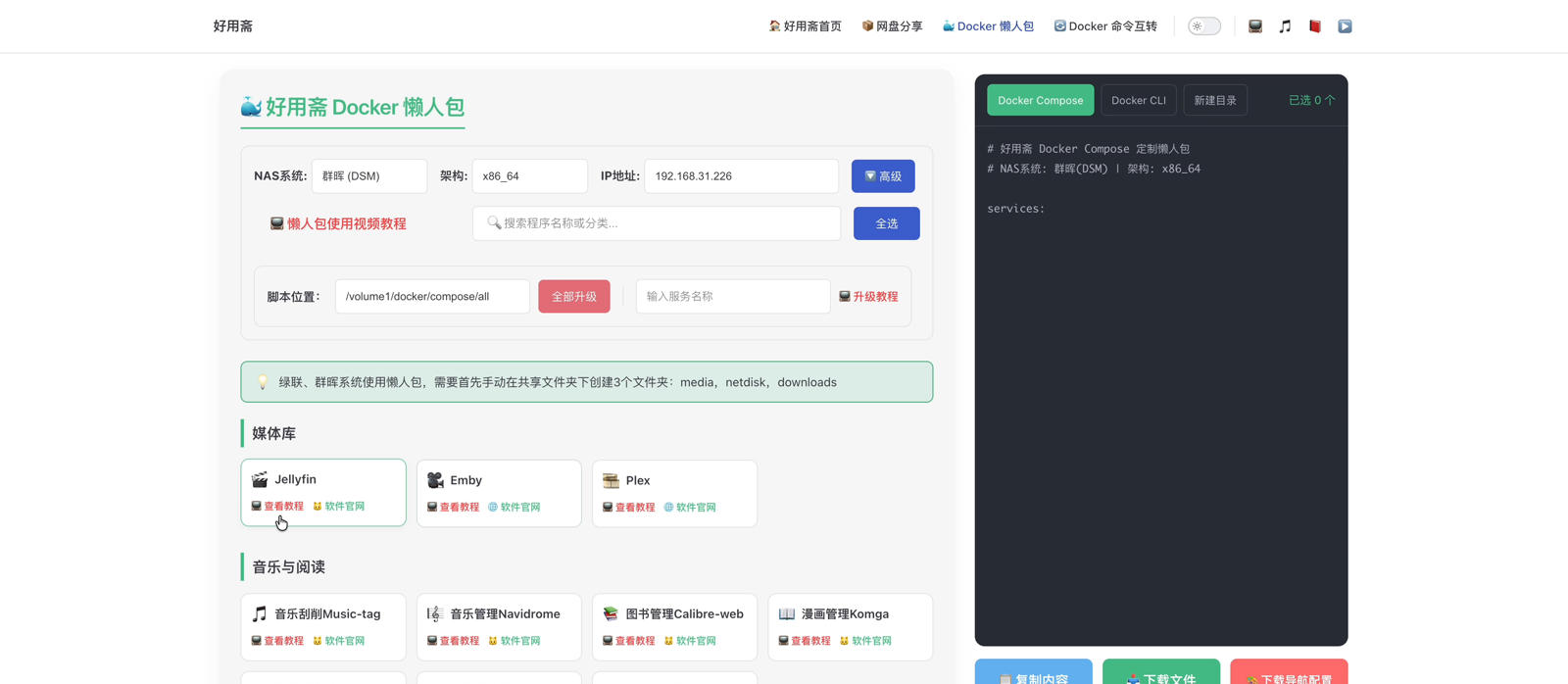This screenshot has width=1568, height=684.
Task: Select the Emby card
Action: tap(499, 494)
